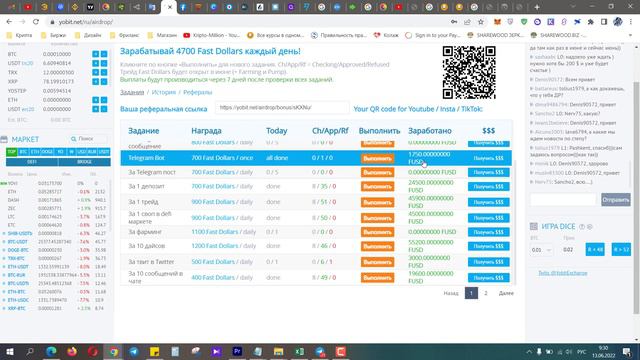640x360 pixels.
Task: Open the Dice BTC bet amount dropdown
Action: [541, 250]
